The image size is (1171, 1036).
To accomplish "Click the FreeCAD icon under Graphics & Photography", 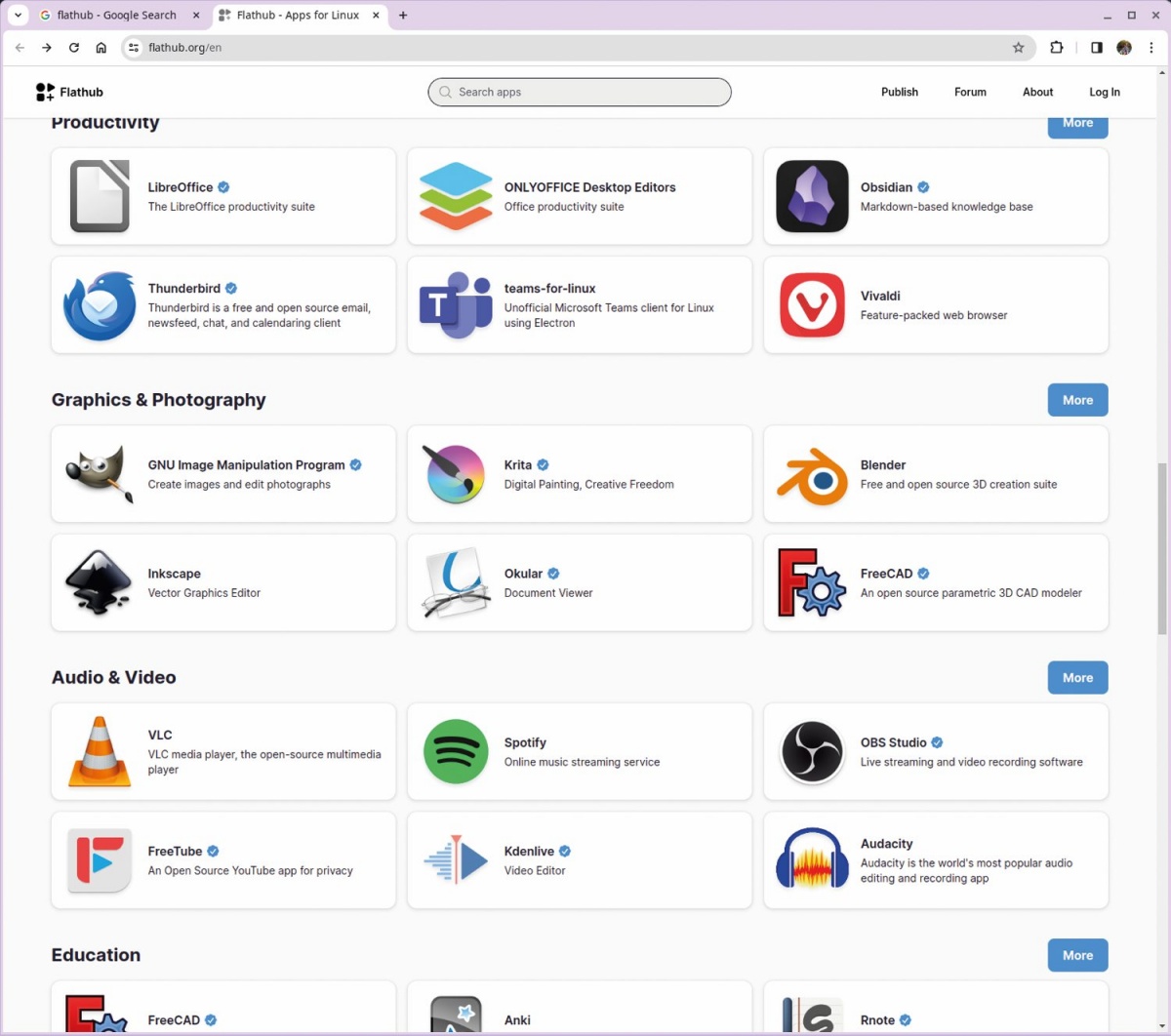I will click(812, 582).
